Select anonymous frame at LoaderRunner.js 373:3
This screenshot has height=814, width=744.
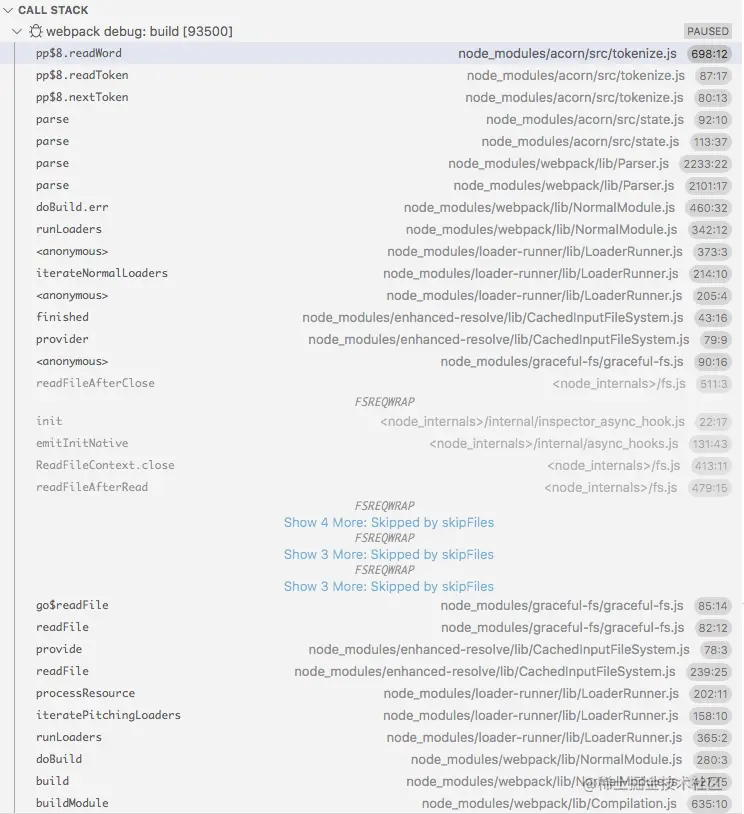point(372,251)
